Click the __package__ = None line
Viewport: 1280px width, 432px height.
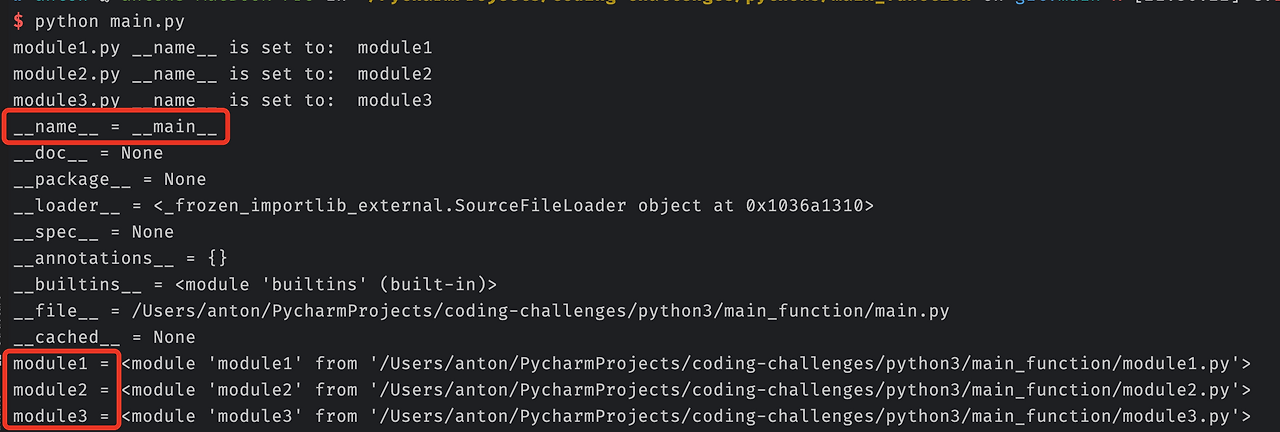109,180
